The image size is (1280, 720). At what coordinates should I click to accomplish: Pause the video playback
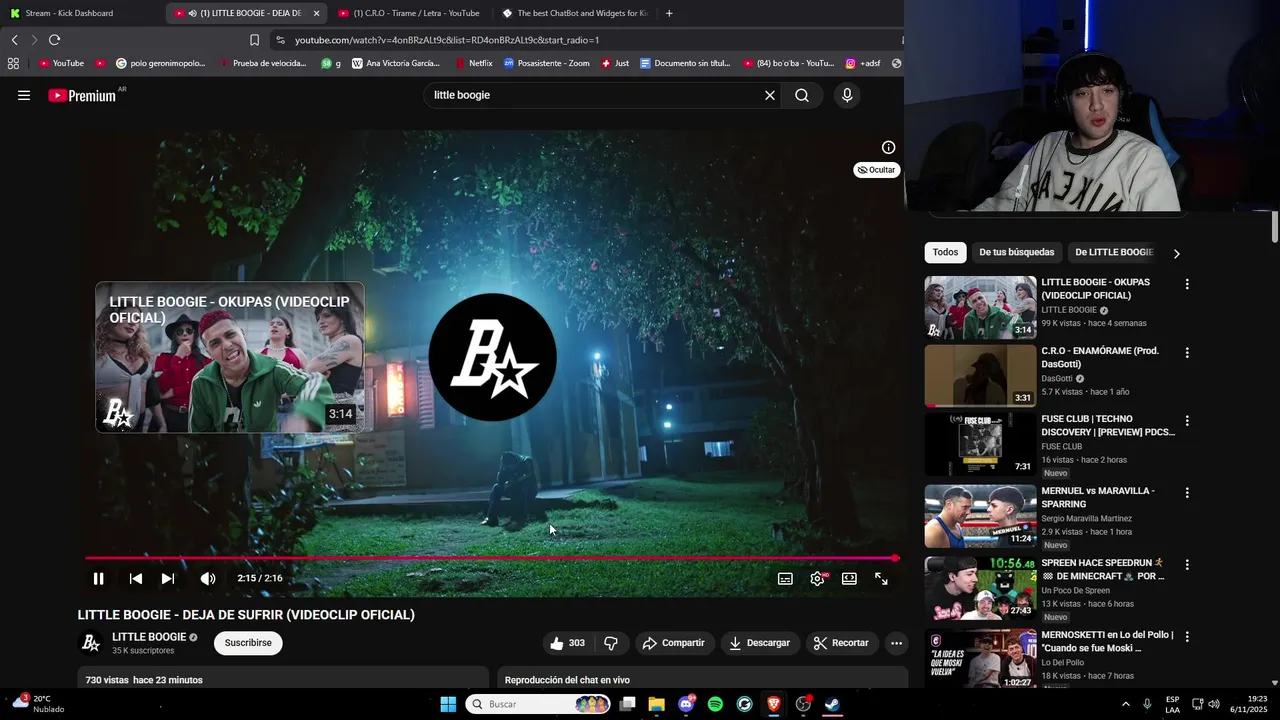tap(98, 578)
